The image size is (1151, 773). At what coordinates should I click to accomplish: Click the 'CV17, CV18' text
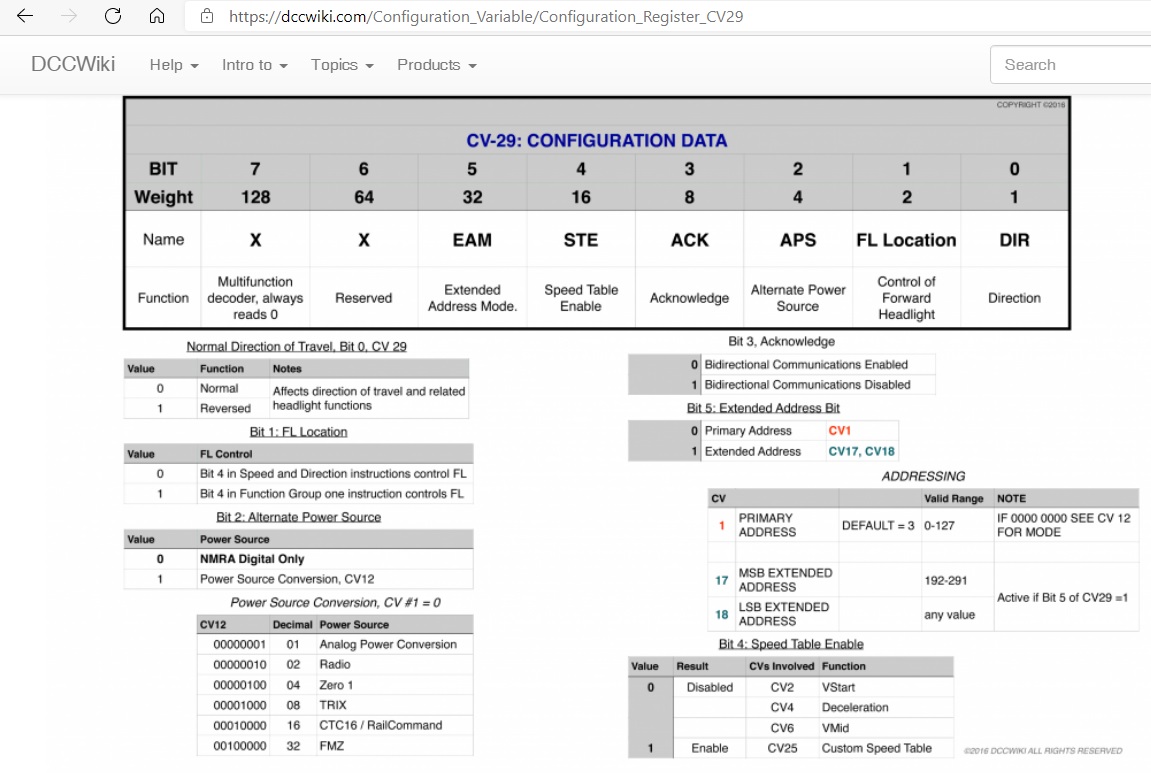coord(861,451)
